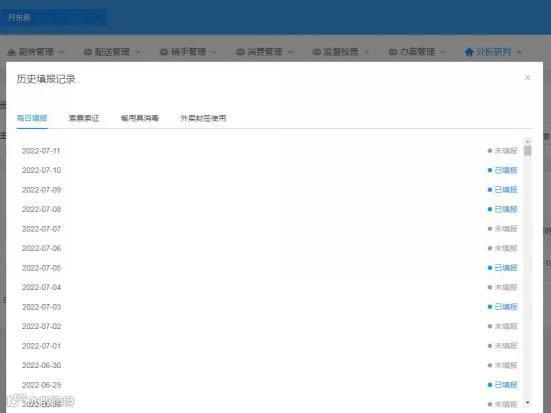Click the 分析研判 home icon in the navbar
The height and width of the screenshot is (413, 551).
469,52
